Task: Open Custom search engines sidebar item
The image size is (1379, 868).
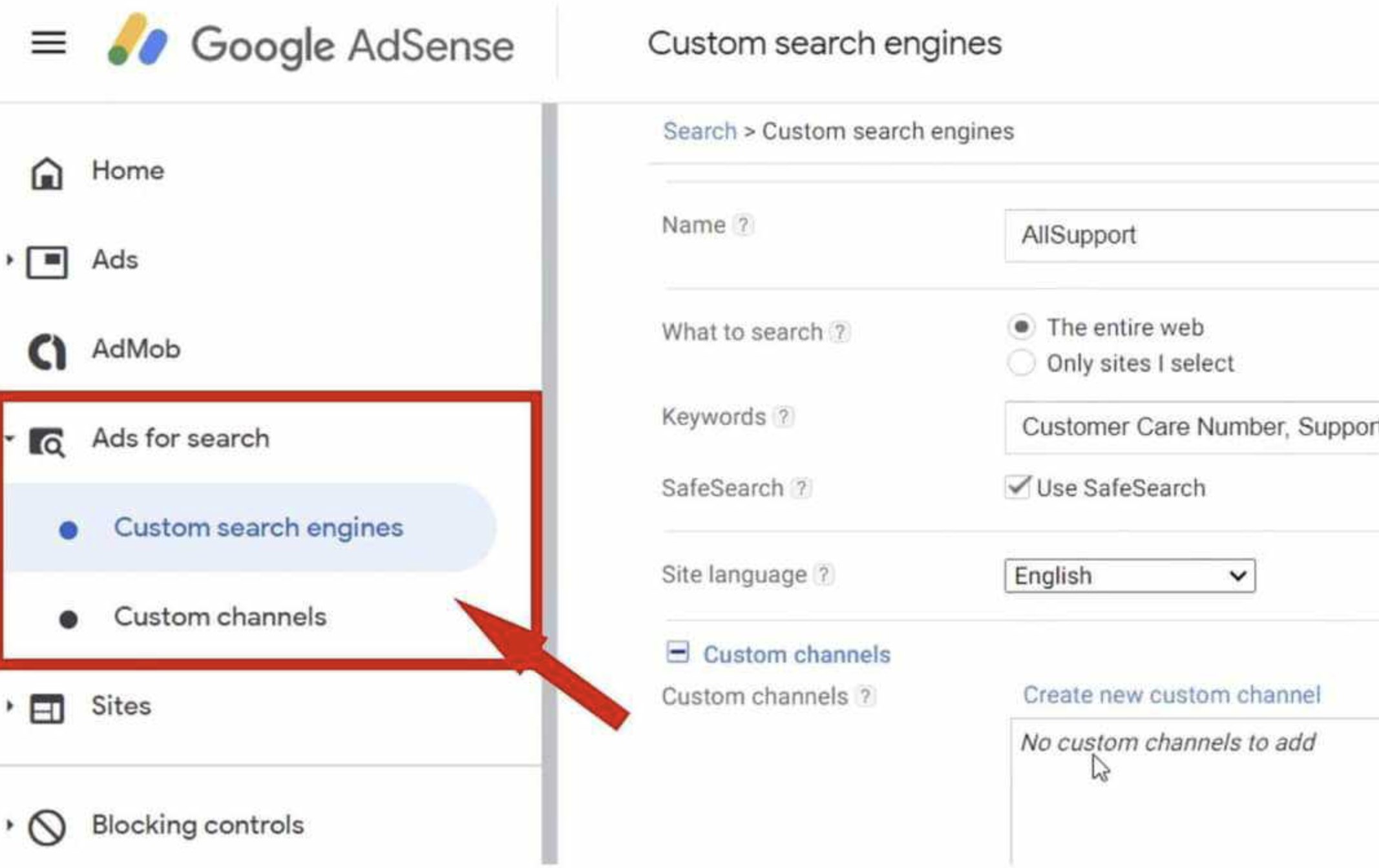Action: click(258, 528)
